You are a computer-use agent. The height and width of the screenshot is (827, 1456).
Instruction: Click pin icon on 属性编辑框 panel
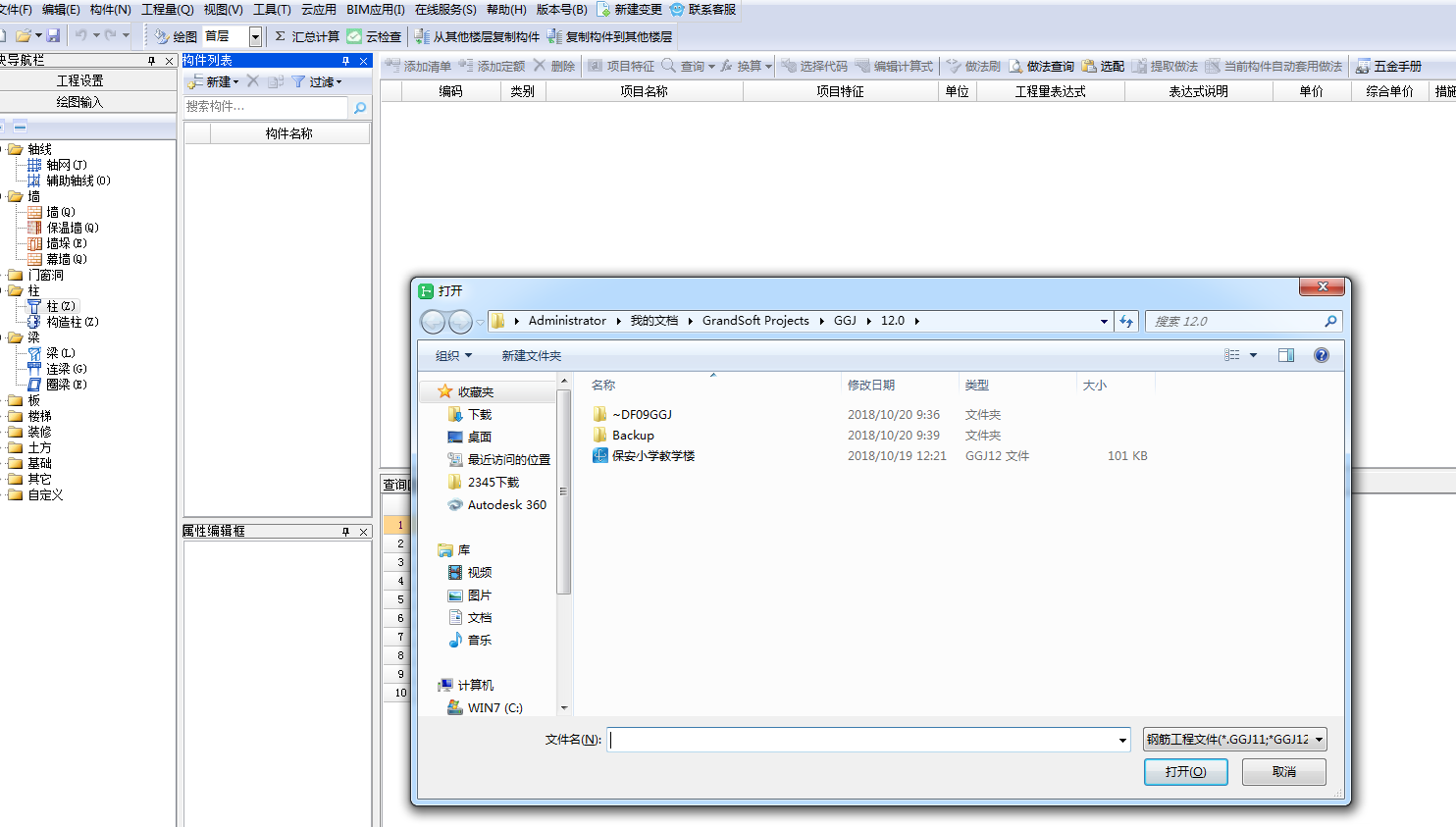tap(345, 531)
